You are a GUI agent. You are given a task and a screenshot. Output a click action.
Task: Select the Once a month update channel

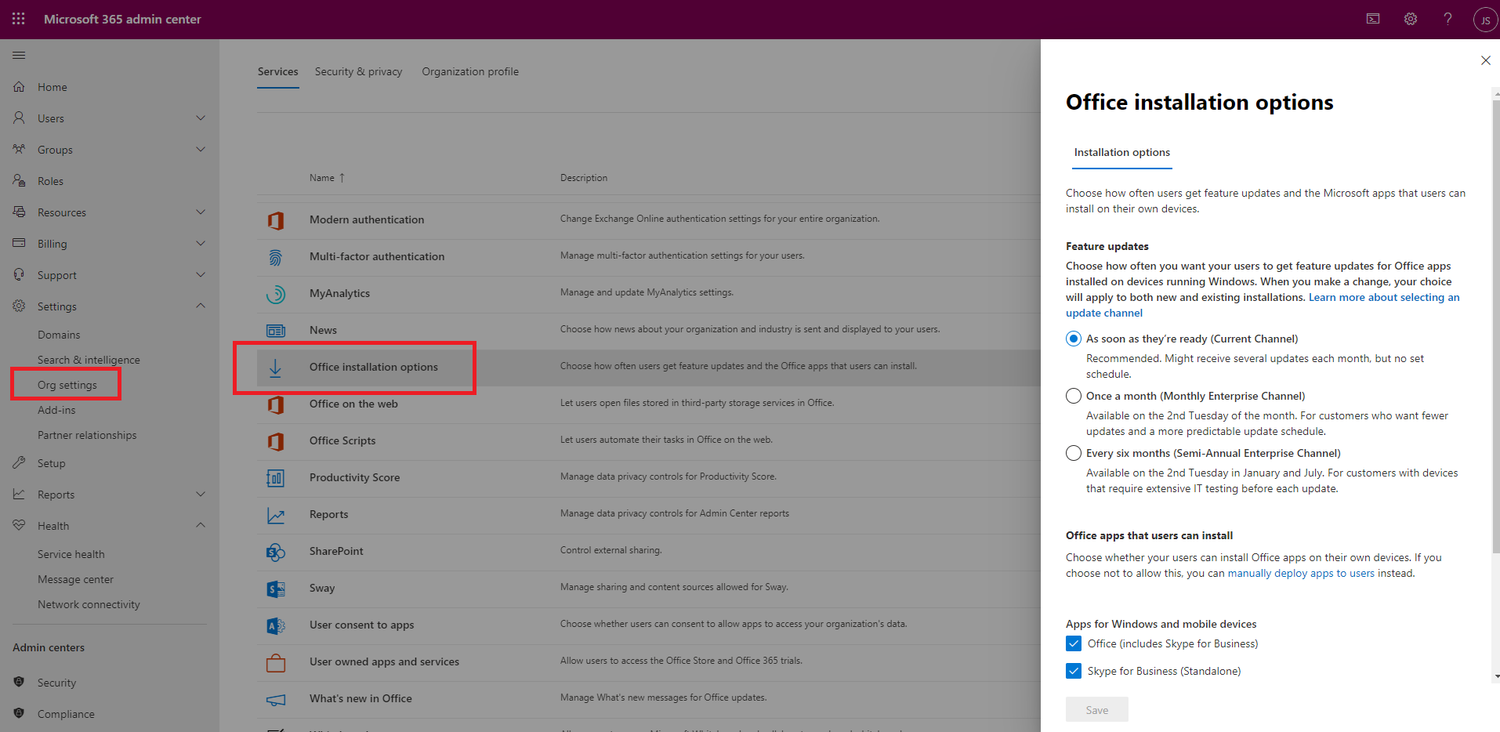(1073, 395)
